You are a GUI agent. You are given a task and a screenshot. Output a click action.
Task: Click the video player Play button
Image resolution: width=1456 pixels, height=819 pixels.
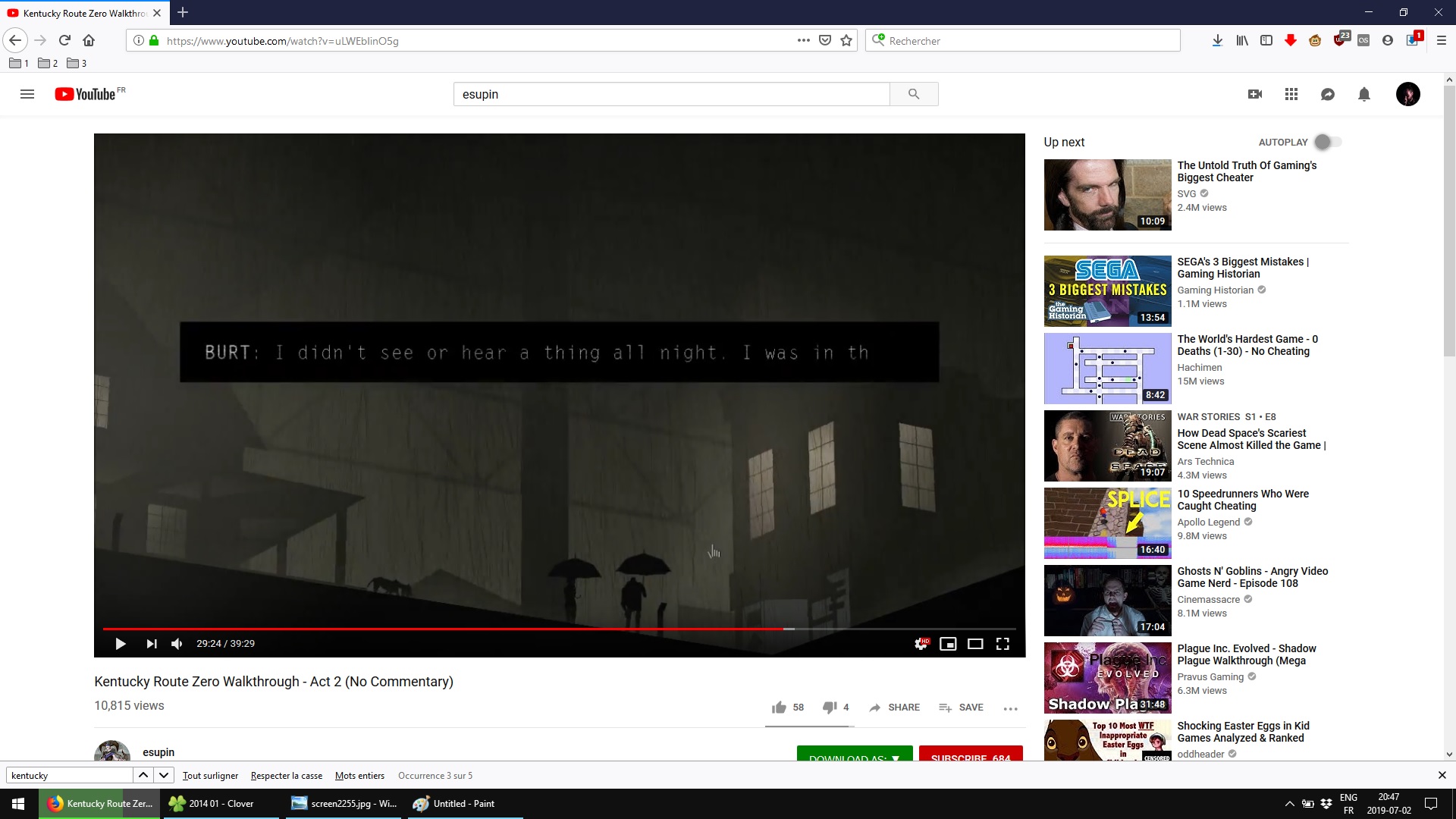(x=120, y=644)
